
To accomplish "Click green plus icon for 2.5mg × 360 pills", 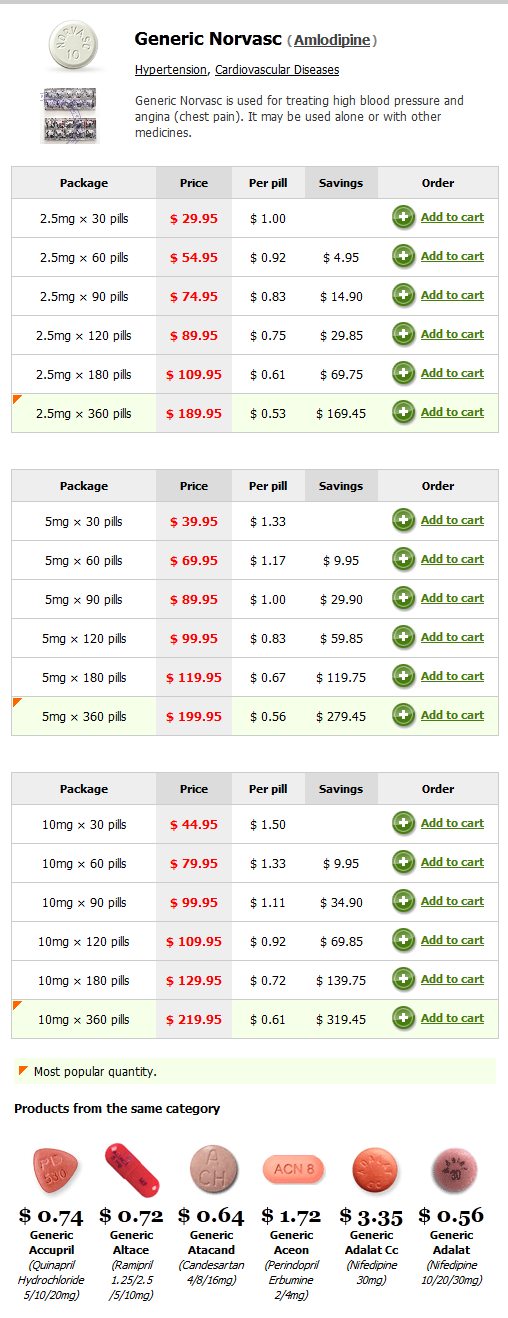I will (x=404, y=413).
